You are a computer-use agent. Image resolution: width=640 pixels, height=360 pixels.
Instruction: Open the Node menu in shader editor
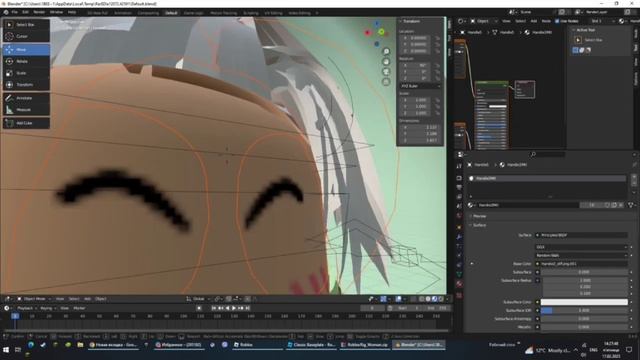546,21
